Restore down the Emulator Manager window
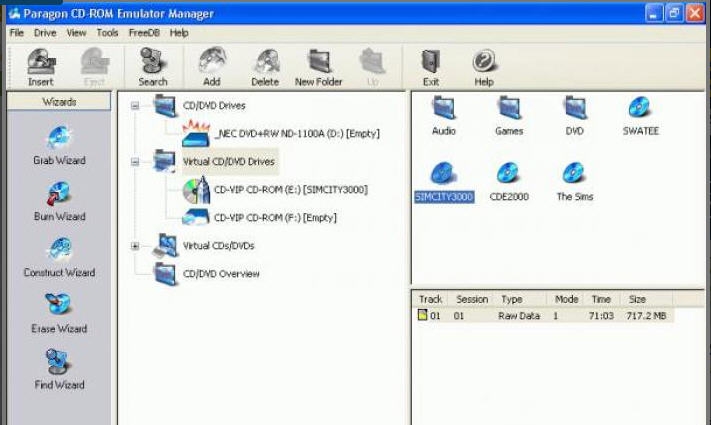Image resolution: width=711 pixels, height=425 pixels. pyautogui.click(x=674, y=14)
